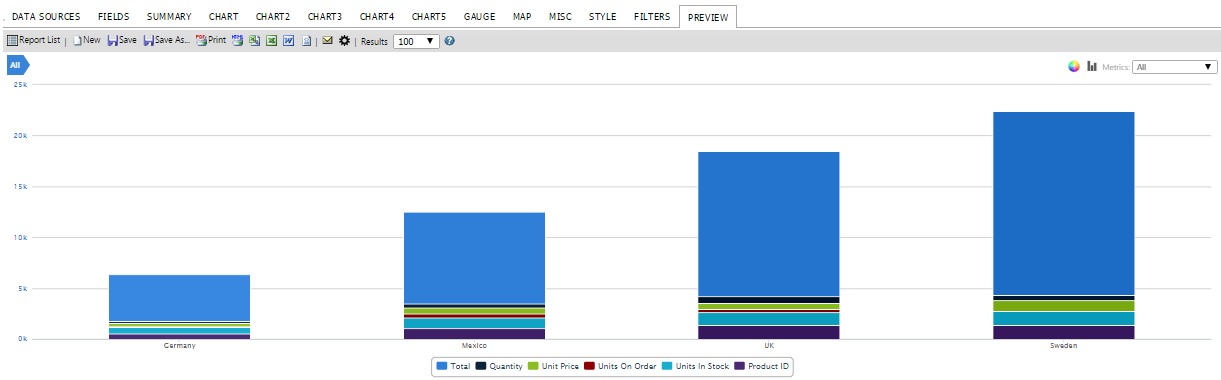Click the Mexico axis label
The height and width of the screenshot is (380, 1221).
pyautogui.click(x=474, y=346)
